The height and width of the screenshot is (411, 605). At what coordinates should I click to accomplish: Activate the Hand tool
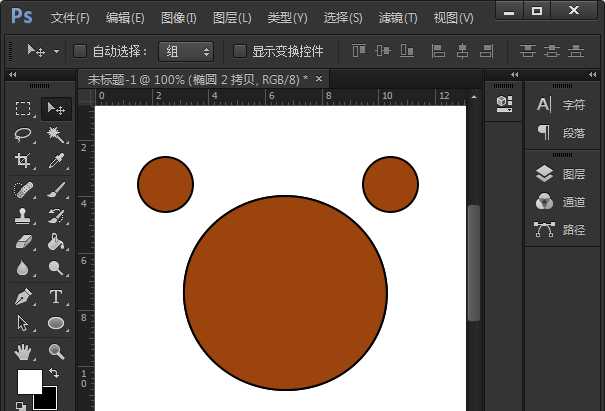tap(23, 351)
